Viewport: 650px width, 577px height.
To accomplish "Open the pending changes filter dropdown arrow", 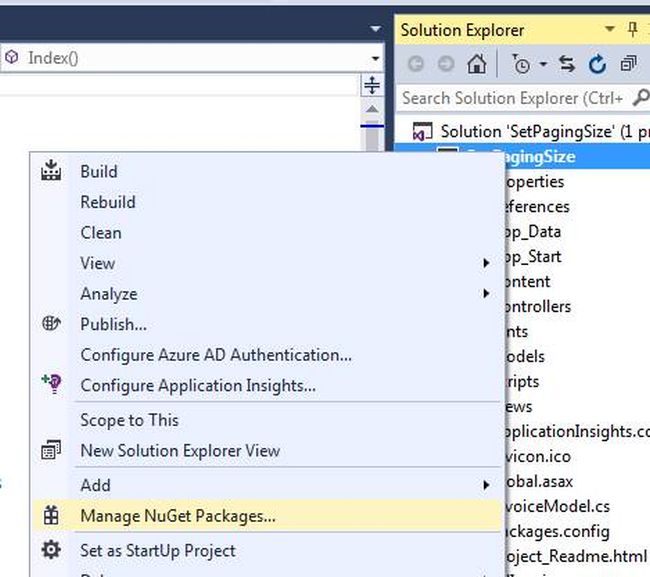I will click(543, 64).
